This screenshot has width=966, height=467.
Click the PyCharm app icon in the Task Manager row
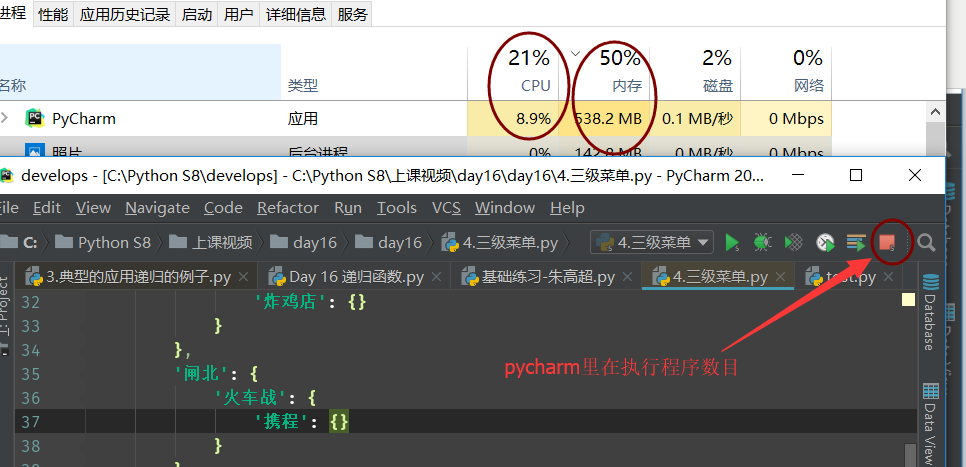tap(34, 118)
